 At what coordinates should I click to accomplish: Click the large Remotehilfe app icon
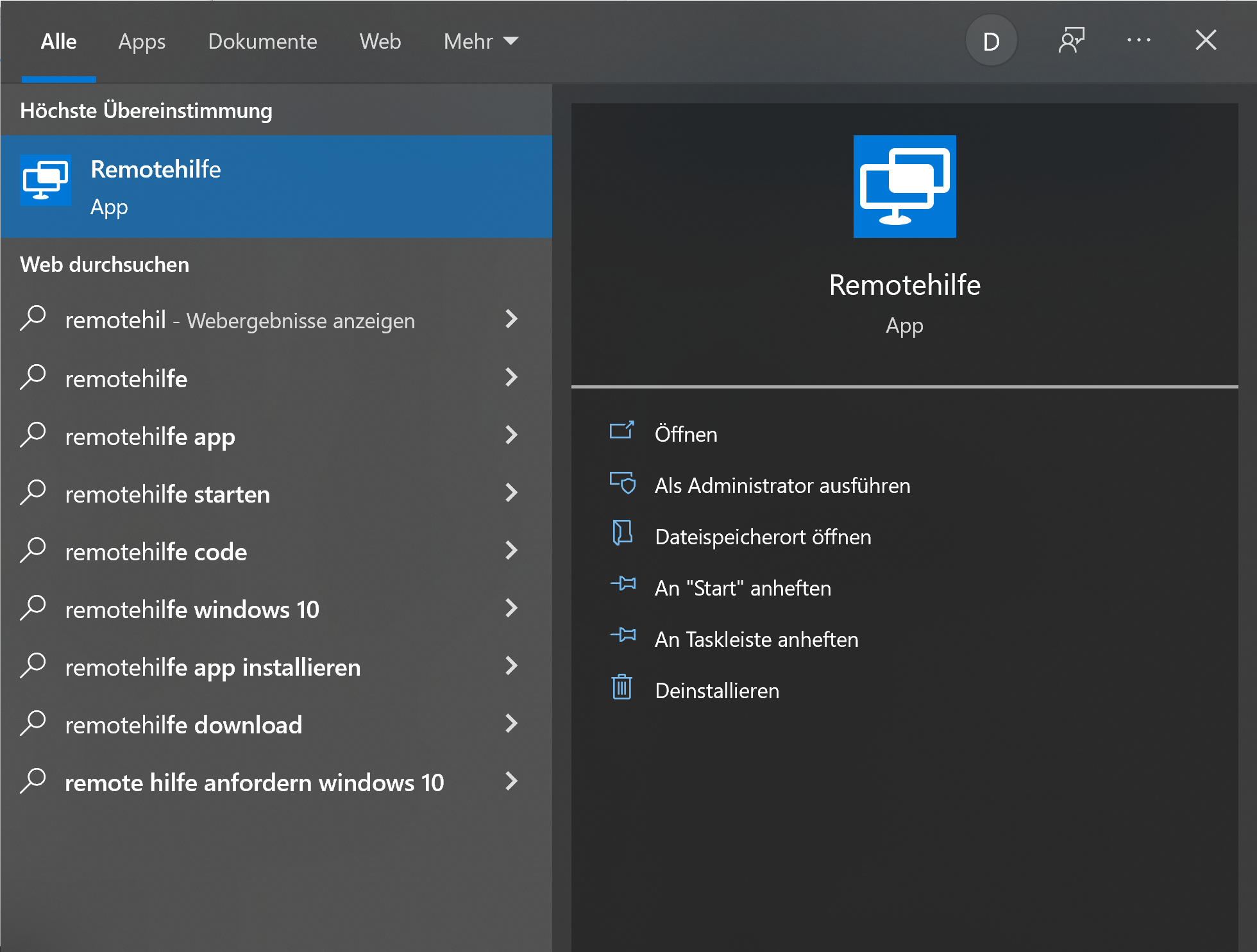(904, 187)
